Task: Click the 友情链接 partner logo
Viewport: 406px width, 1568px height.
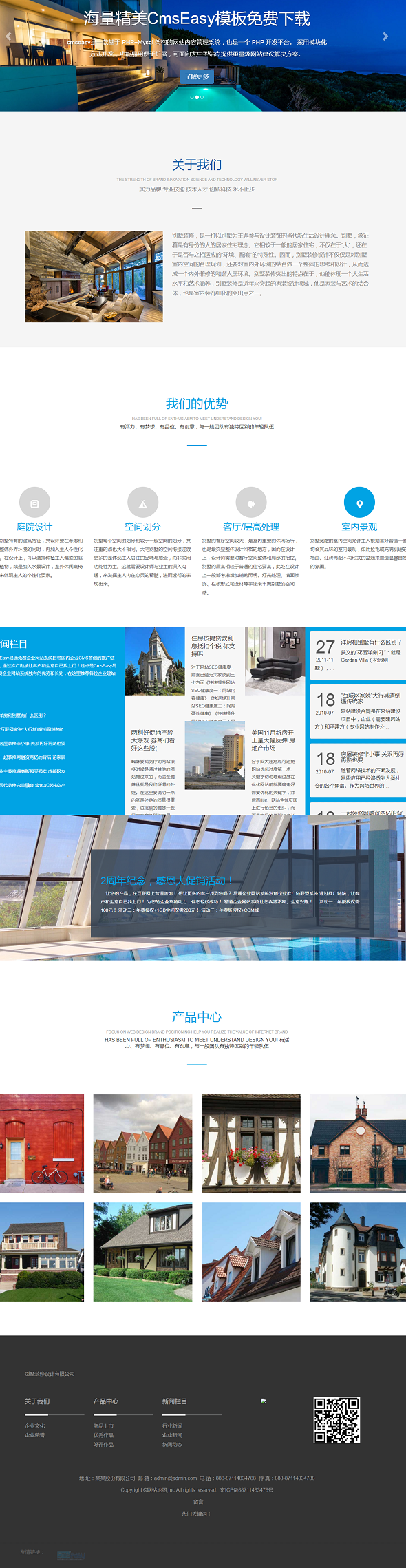Action: pos(70,1555)
